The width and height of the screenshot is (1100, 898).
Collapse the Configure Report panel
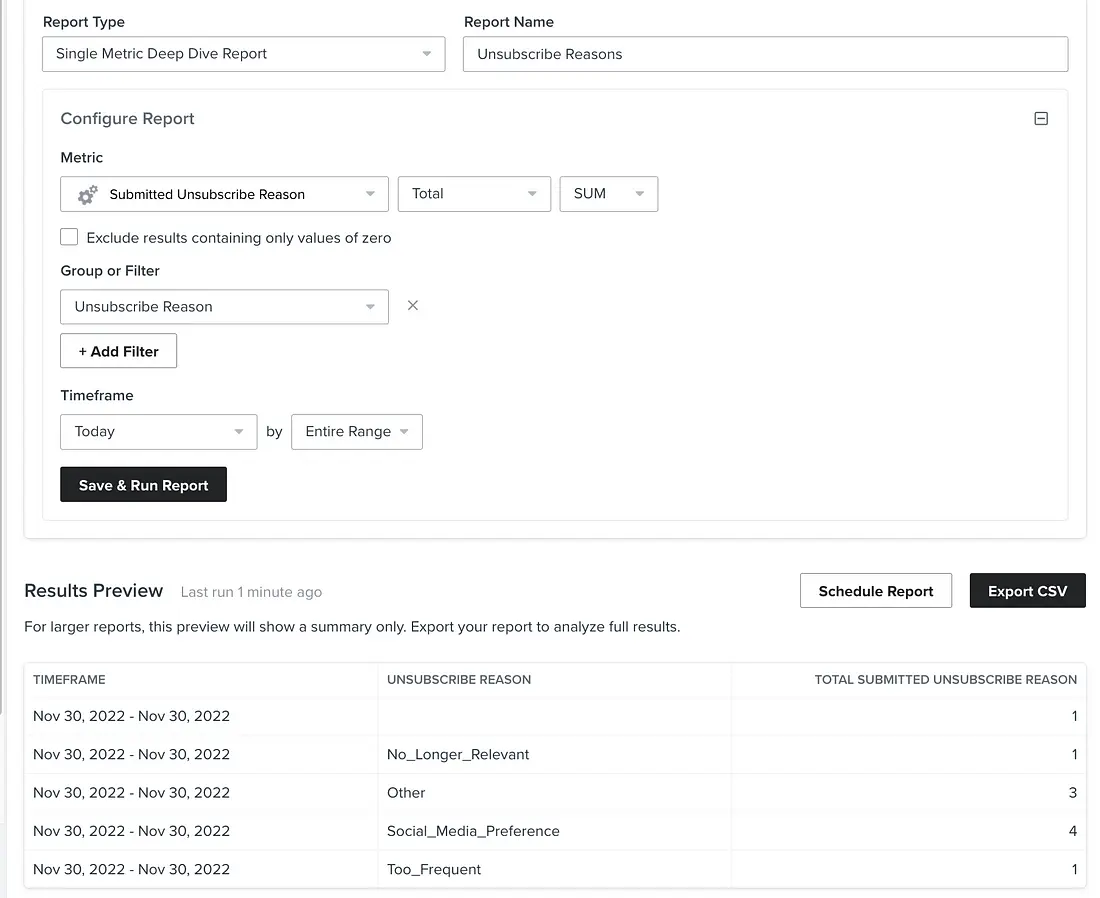[x=1041, y=119]
